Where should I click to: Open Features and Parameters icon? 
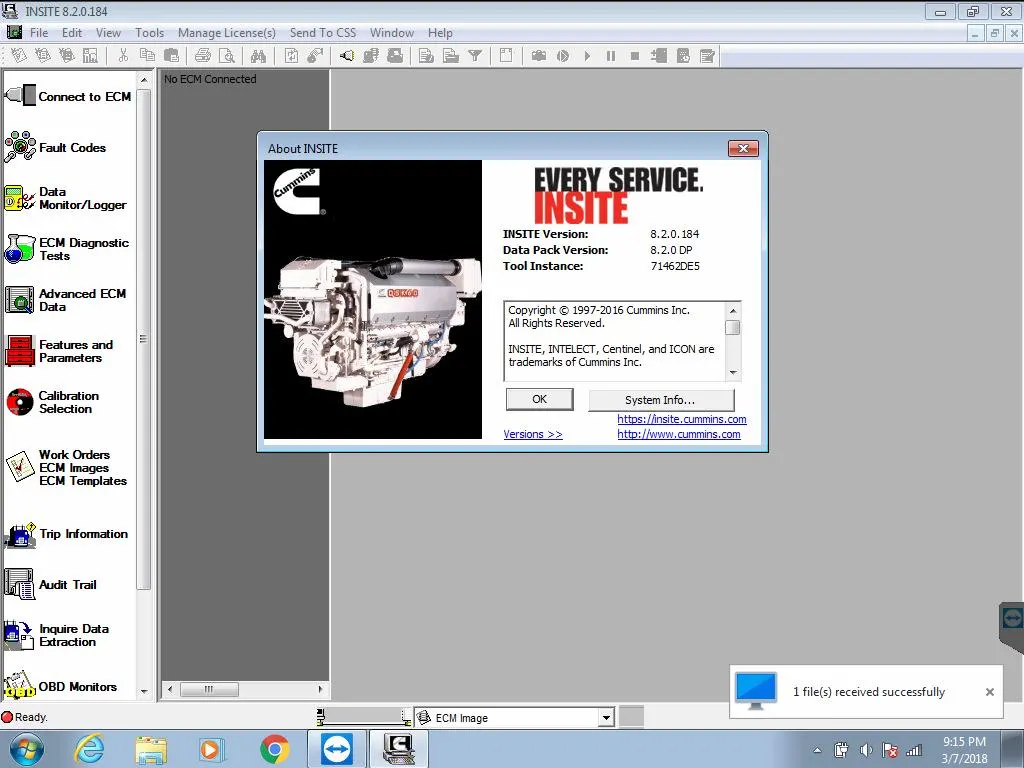point(20,351)
